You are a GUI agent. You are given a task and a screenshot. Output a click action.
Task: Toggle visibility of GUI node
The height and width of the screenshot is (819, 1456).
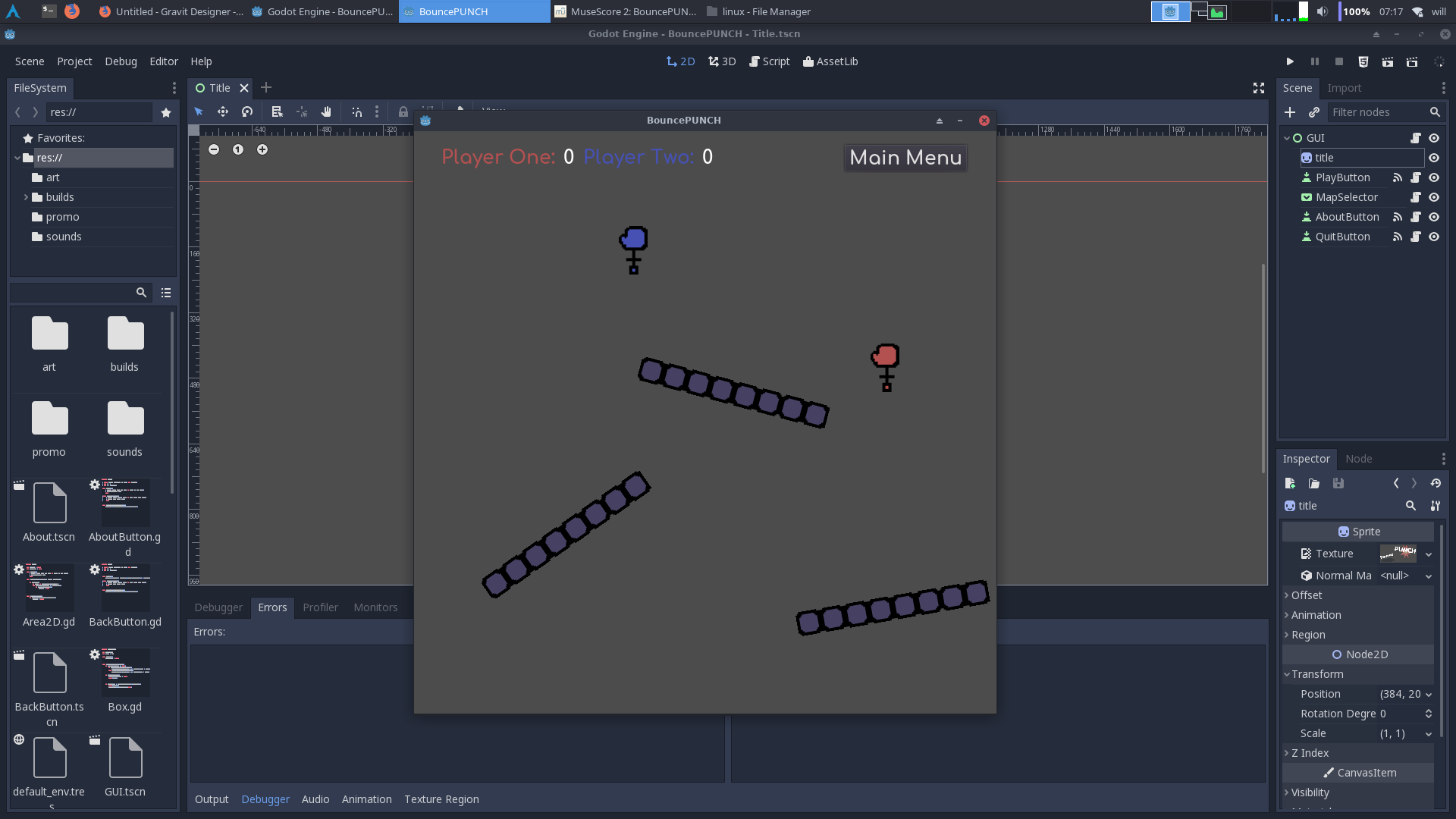pyautogui.click(x=1434, y=138)
